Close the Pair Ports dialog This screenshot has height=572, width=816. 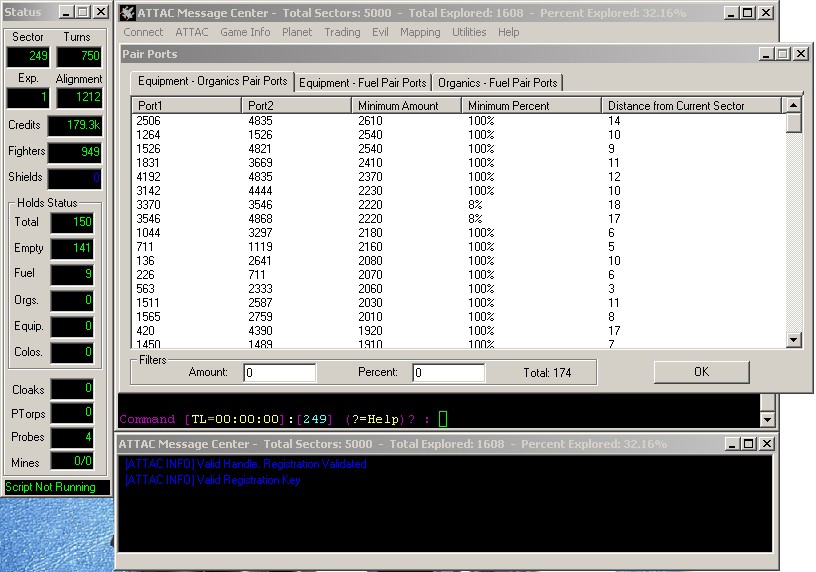(x=800, y=54)
